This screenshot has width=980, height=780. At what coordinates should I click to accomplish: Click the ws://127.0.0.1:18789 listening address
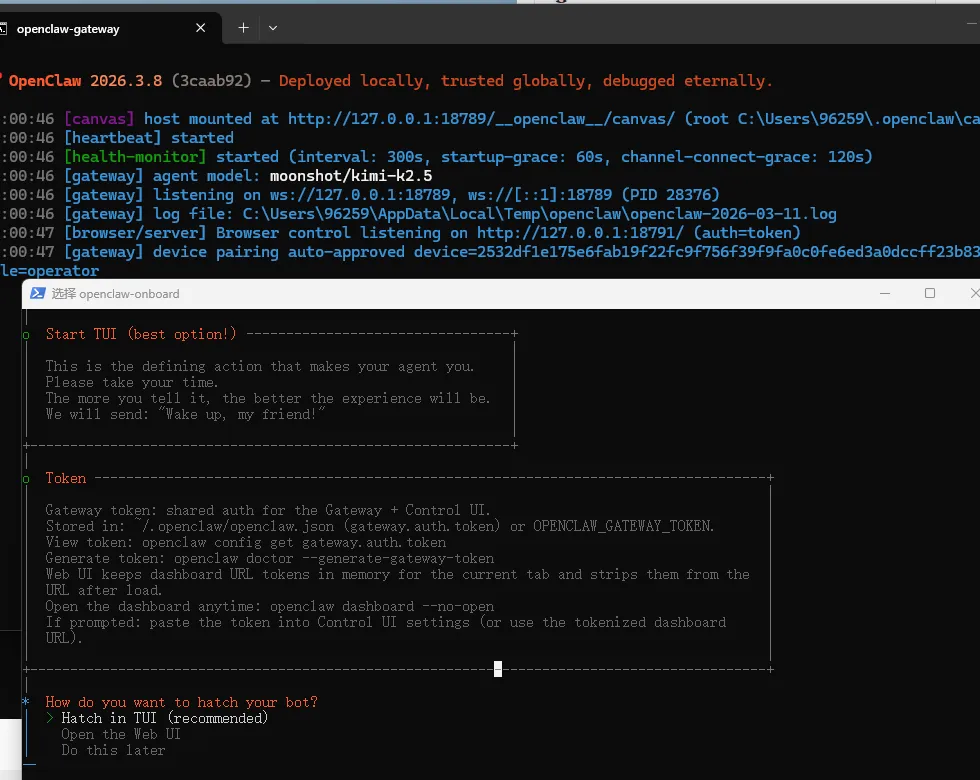point(360,195)
